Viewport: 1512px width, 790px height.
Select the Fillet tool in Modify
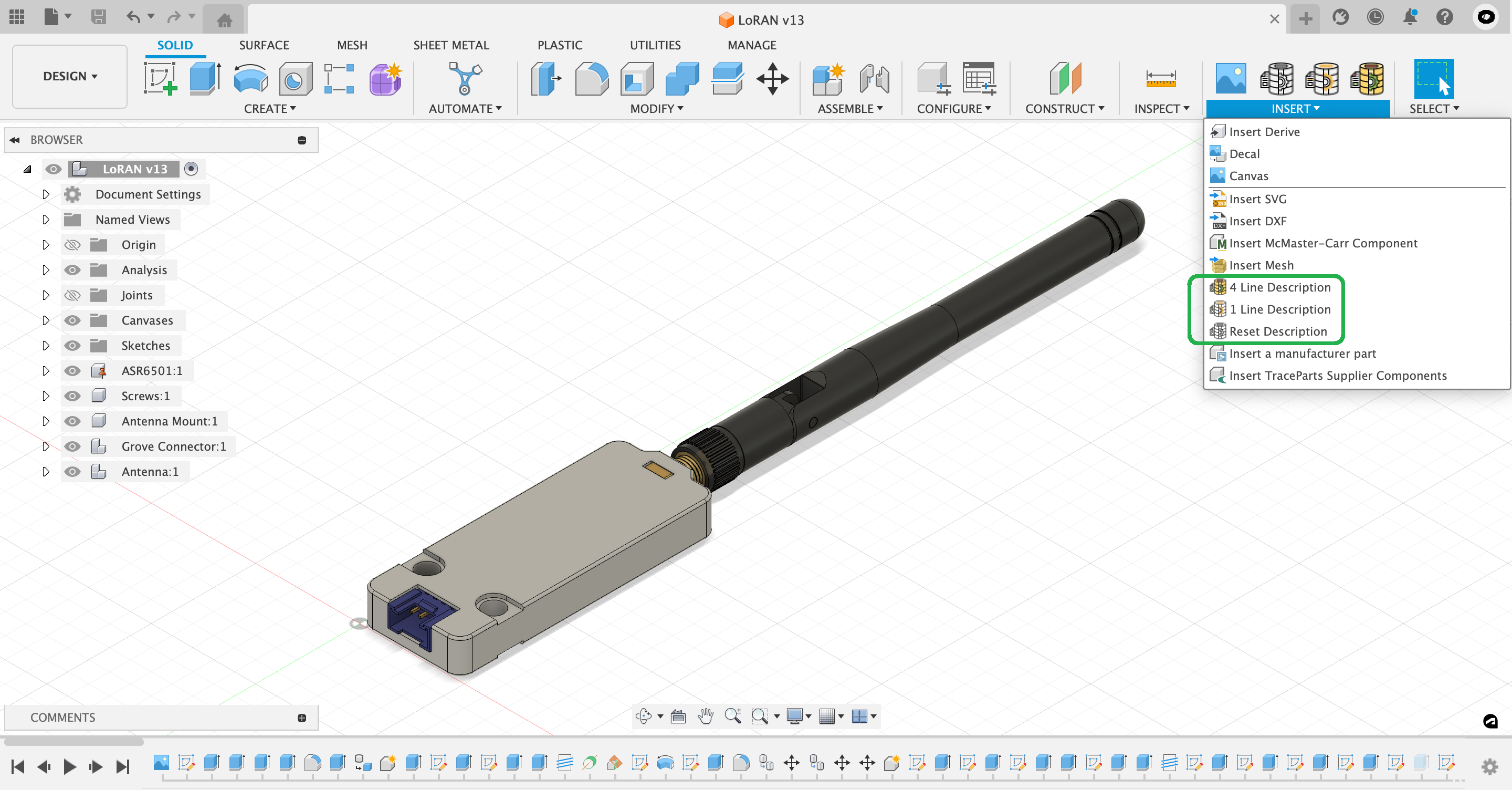pyautogui.click(x=591, y=78)
